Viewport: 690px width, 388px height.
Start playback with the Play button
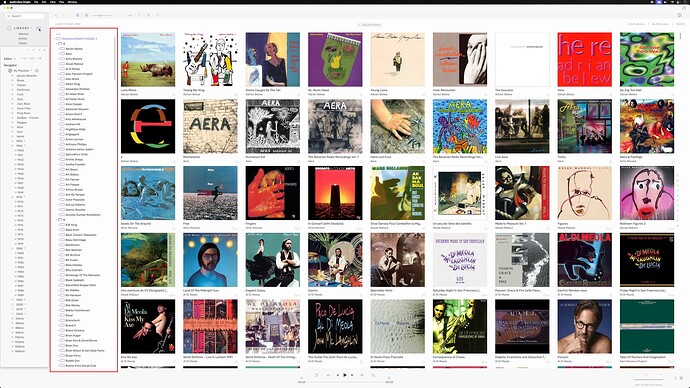pos(345,375)
